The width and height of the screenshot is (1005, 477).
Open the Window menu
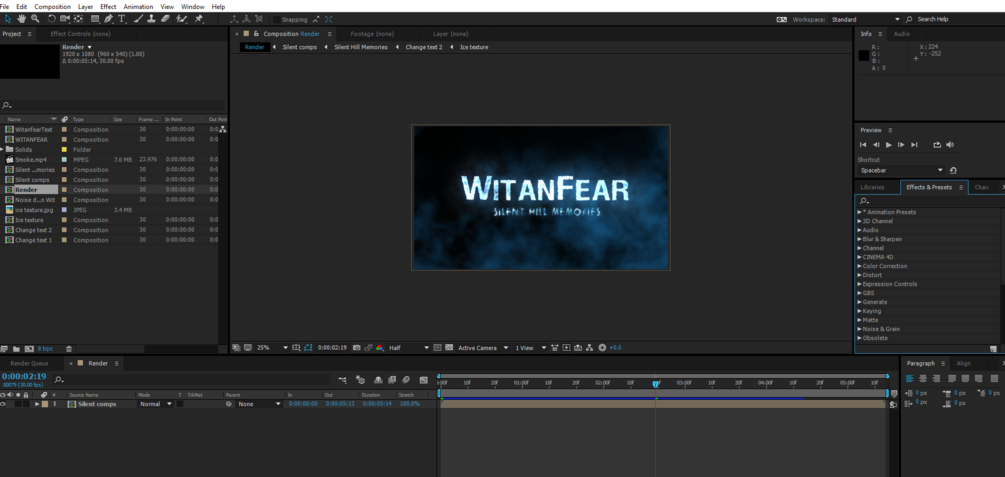tap(192, 6)
